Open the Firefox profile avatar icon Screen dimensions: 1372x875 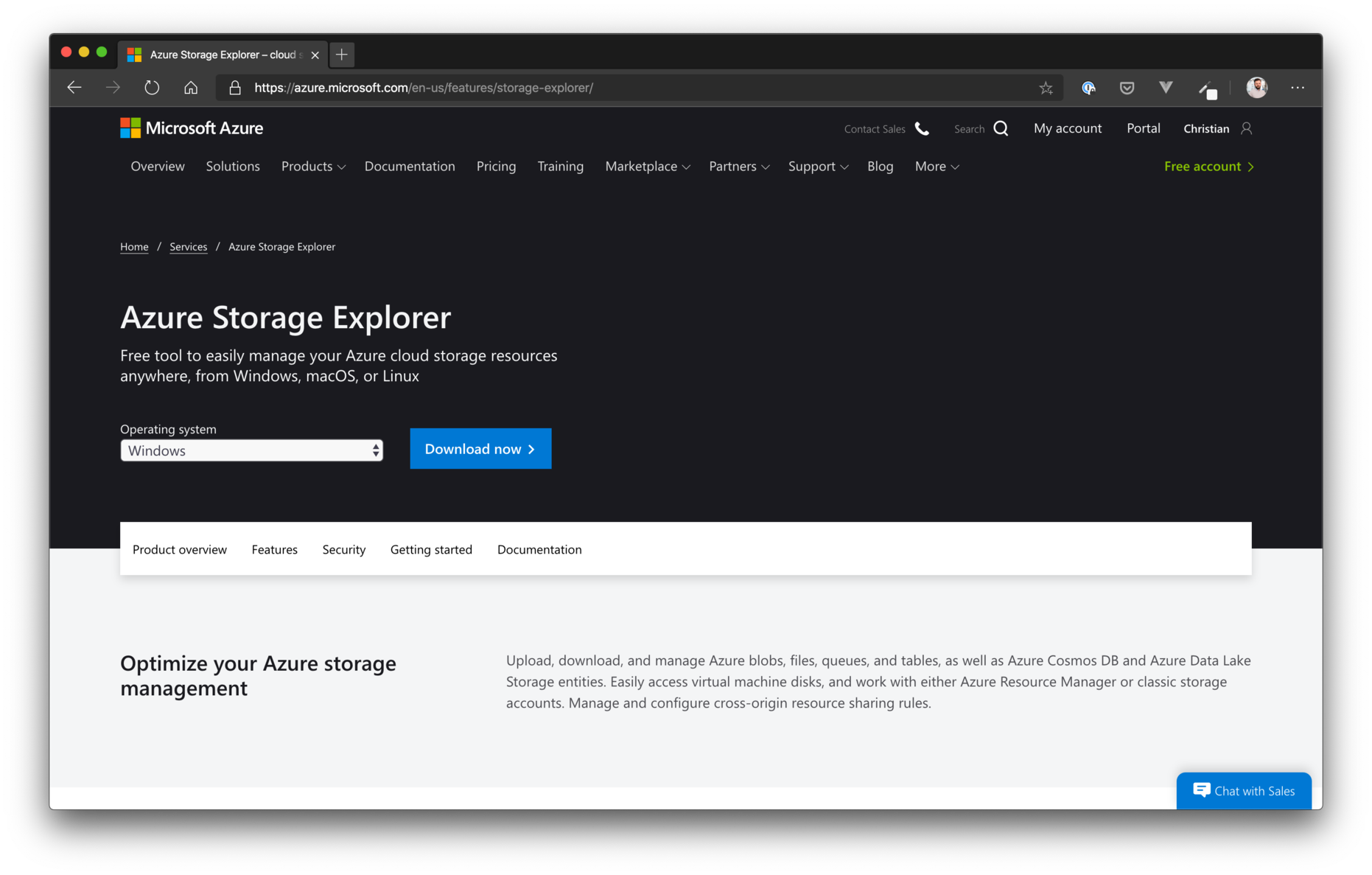pos(1258,87)
